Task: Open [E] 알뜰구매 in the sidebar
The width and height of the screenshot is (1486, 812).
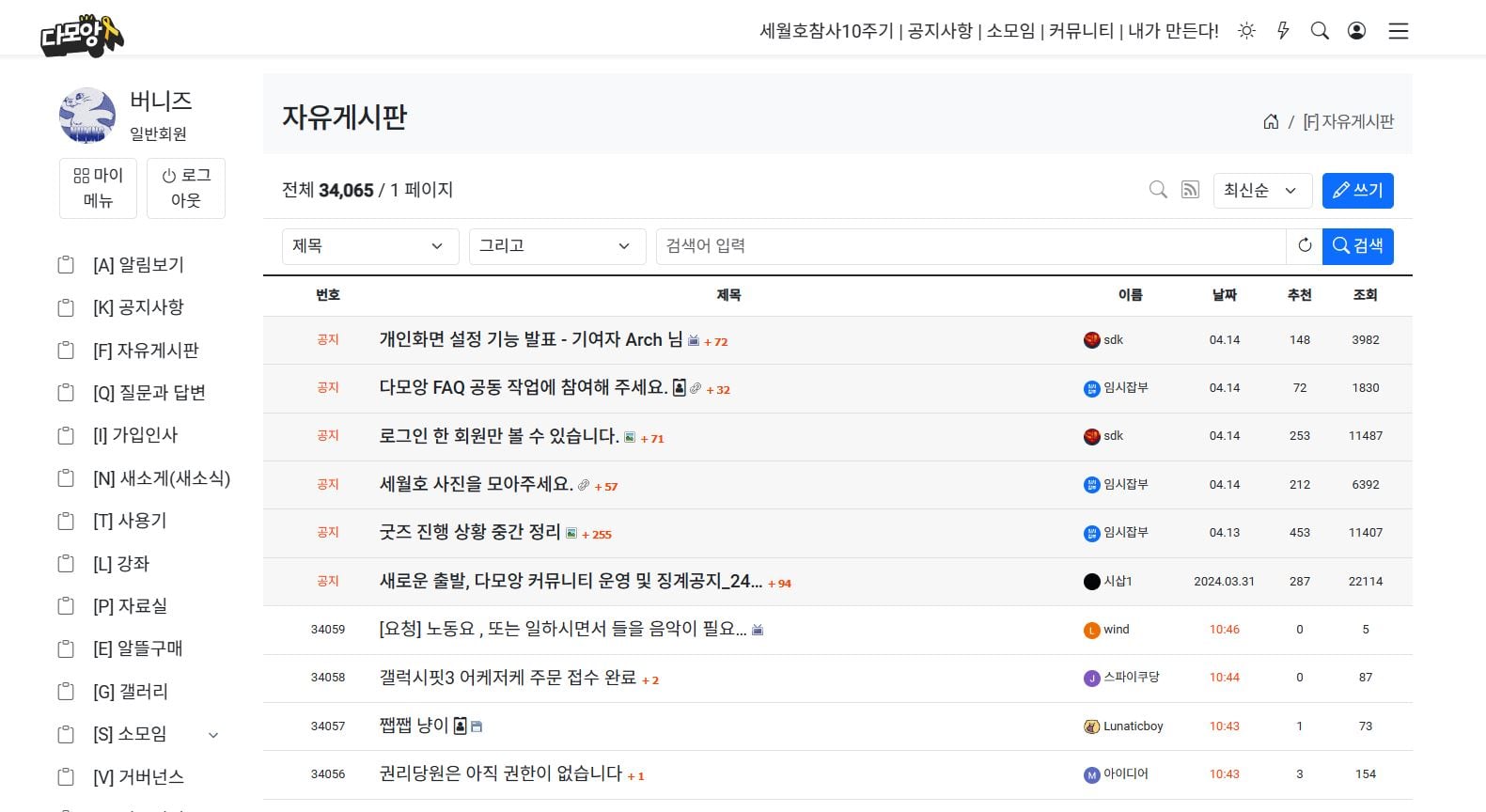Action: click(x=137, y=648)
